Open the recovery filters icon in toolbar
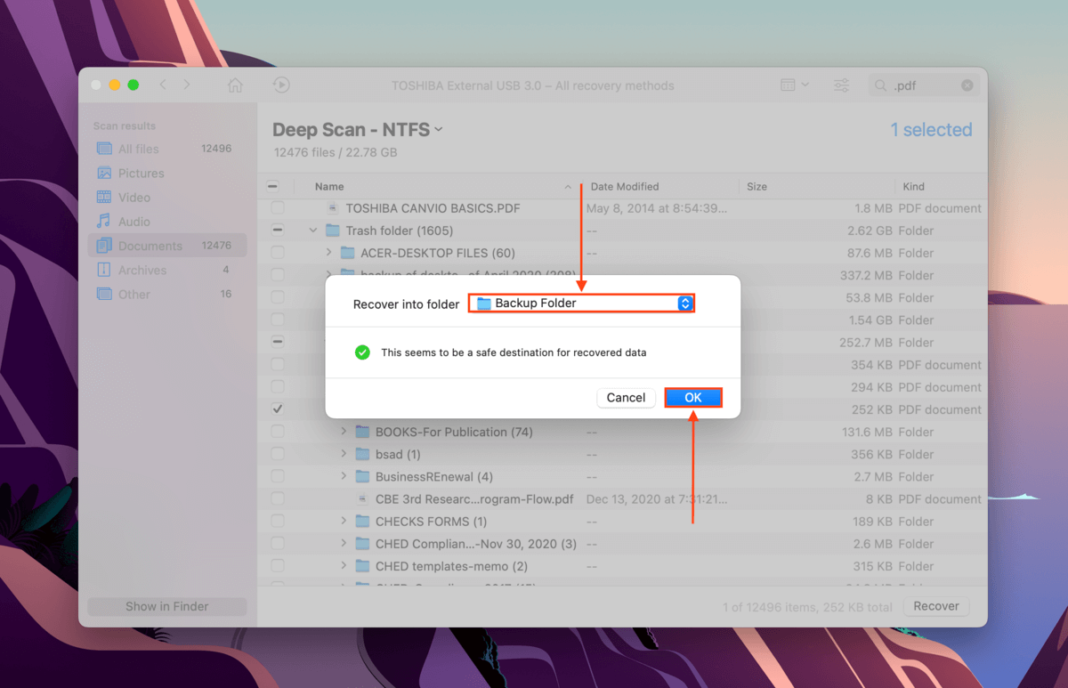The width and height of the screenshot is (1068, 688). tap(841, 85)
